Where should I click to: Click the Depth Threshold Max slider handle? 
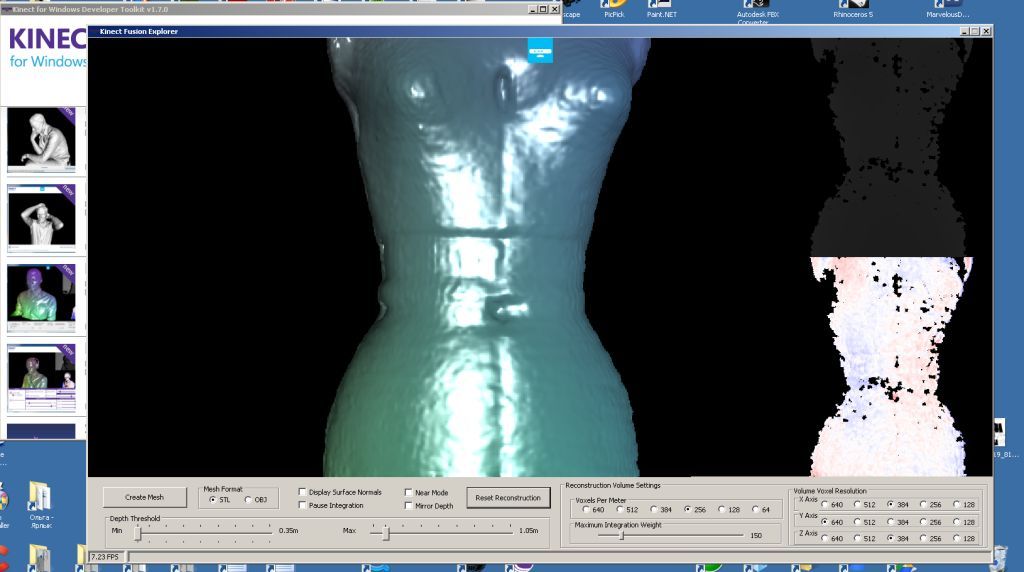386,533
